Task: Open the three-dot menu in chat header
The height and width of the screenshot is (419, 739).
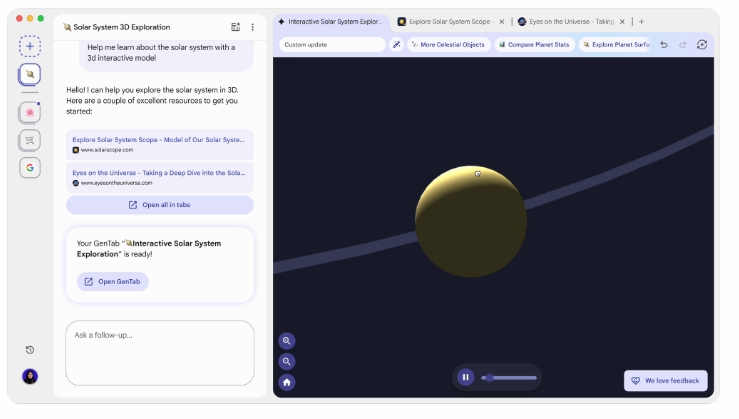Action: (x=252, y=27)
